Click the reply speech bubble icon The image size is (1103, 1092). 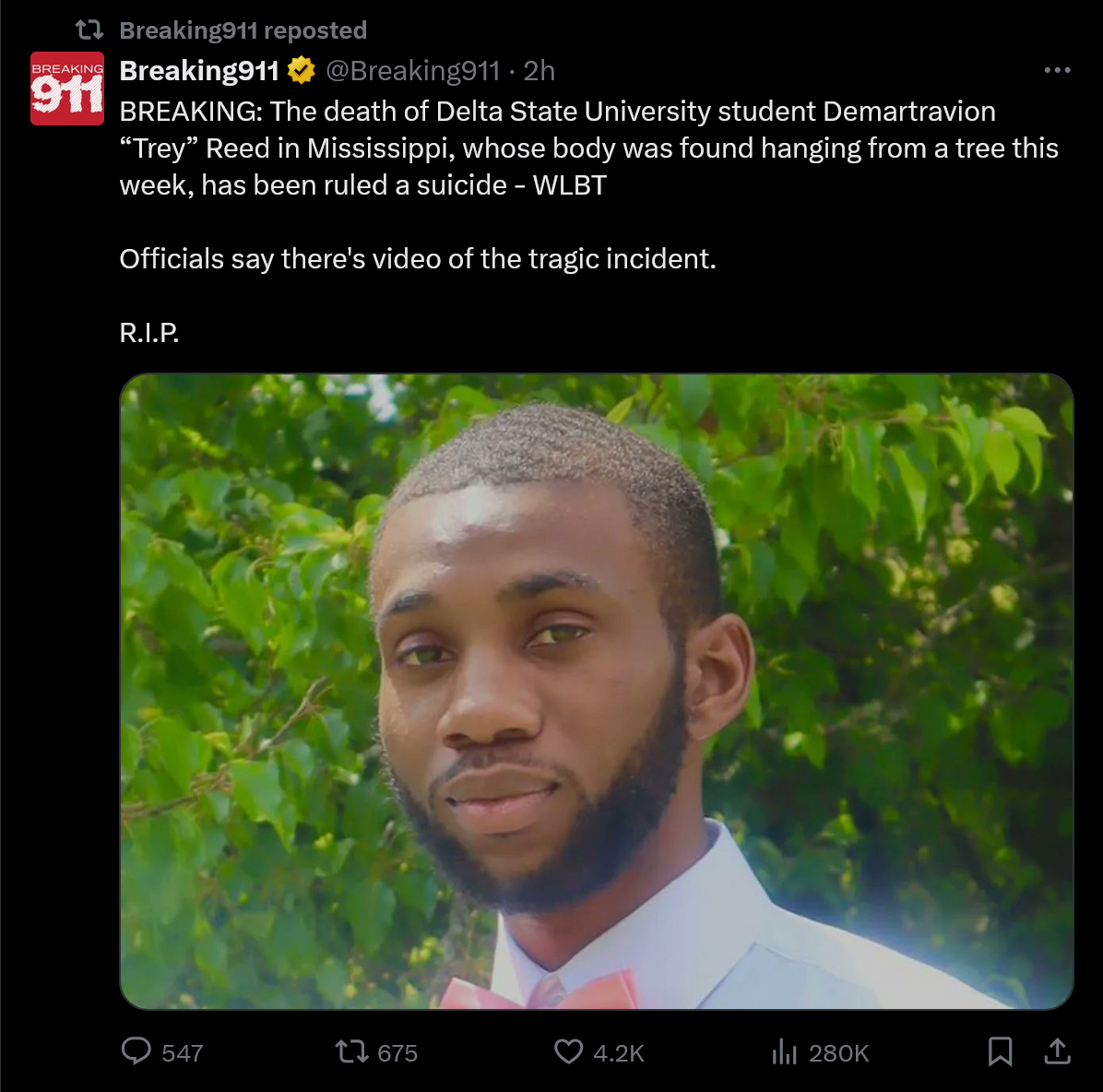[136, 1051]
